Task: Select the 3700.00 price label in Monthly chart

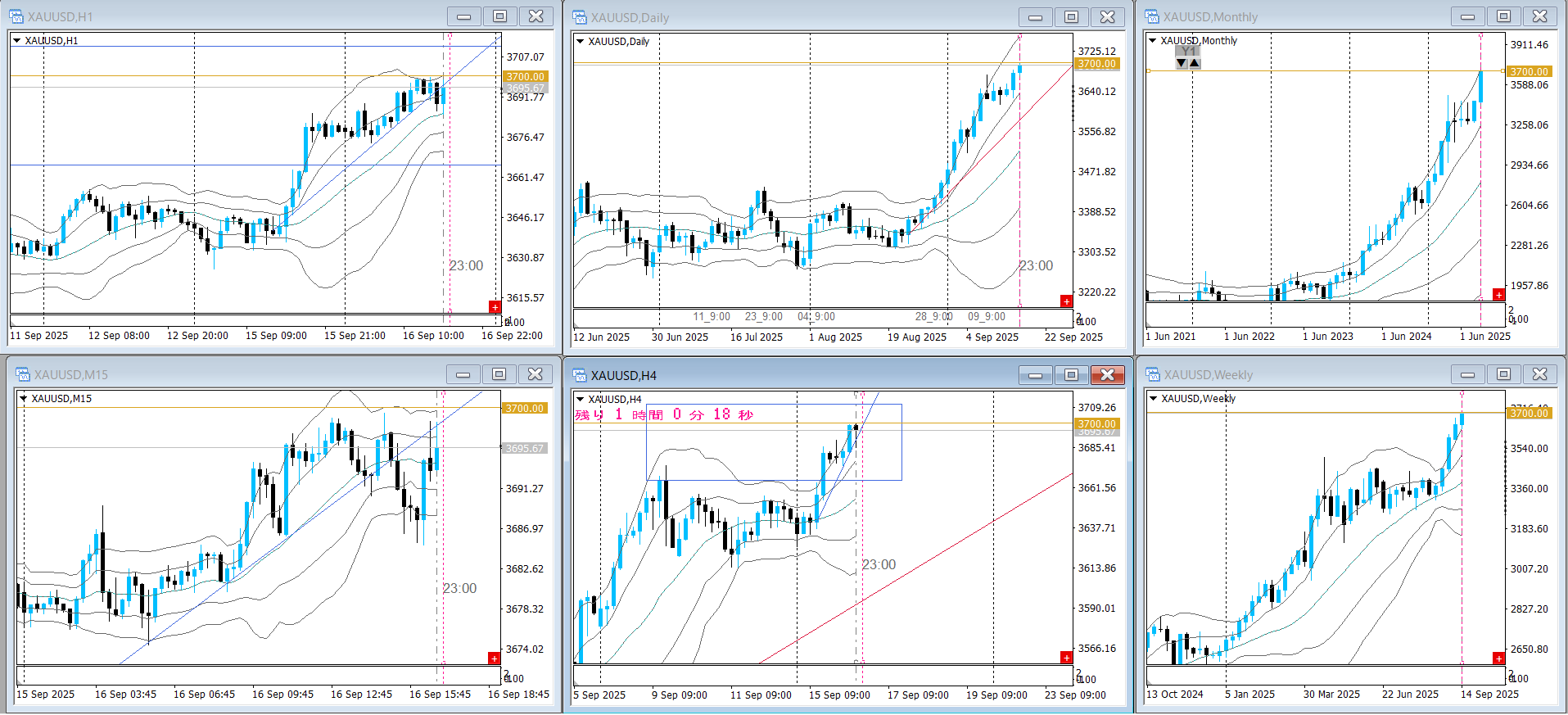Action: 1529,71
